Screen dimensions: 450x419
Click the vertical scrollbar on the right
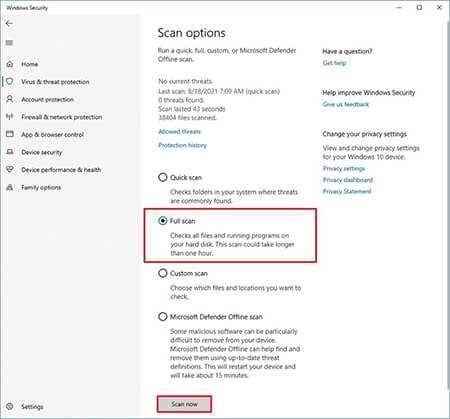[447, 205]
